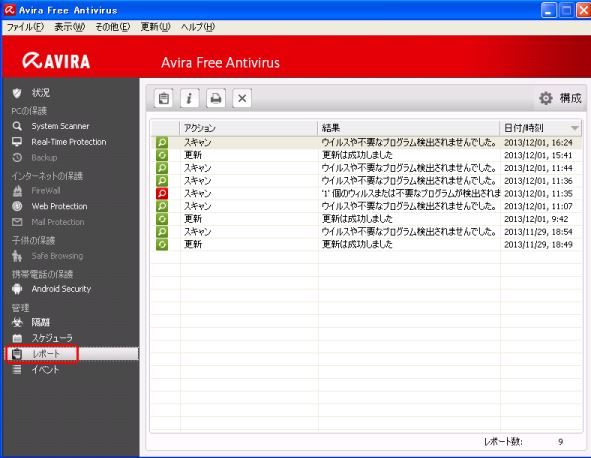This screenshot has height=458, width=591.
Task: Open report information with the i icon
Action: [x=190, y=98]
